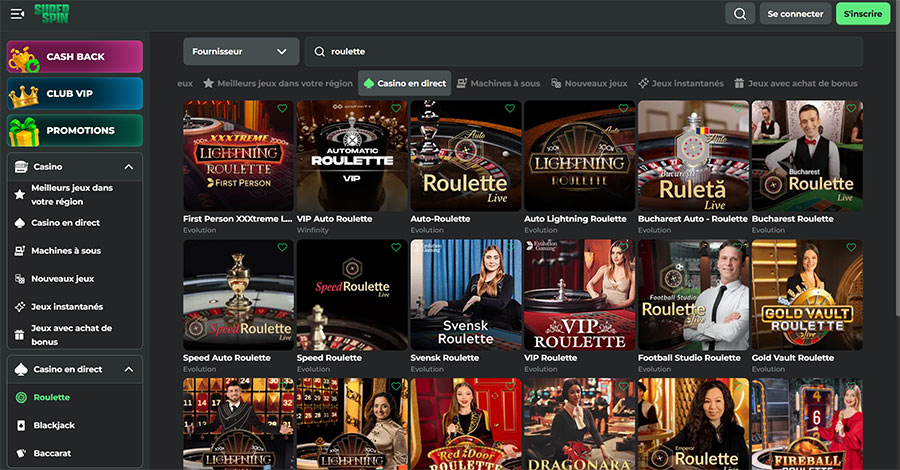Viewport: 900px width, 470px height.
Task: Click the Se connecter button
Action: 795,13
